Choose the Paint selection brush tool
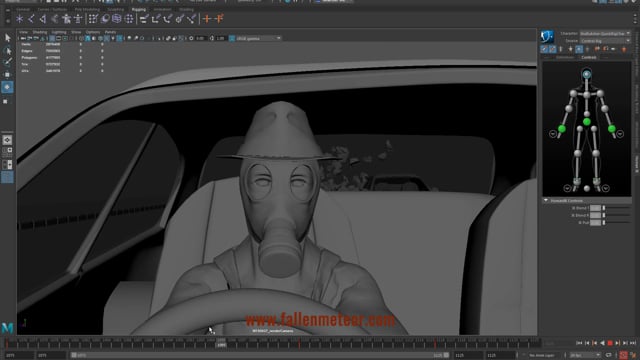Screen dimensions: 640x360 pyautogui.click(x=7, y=62)
